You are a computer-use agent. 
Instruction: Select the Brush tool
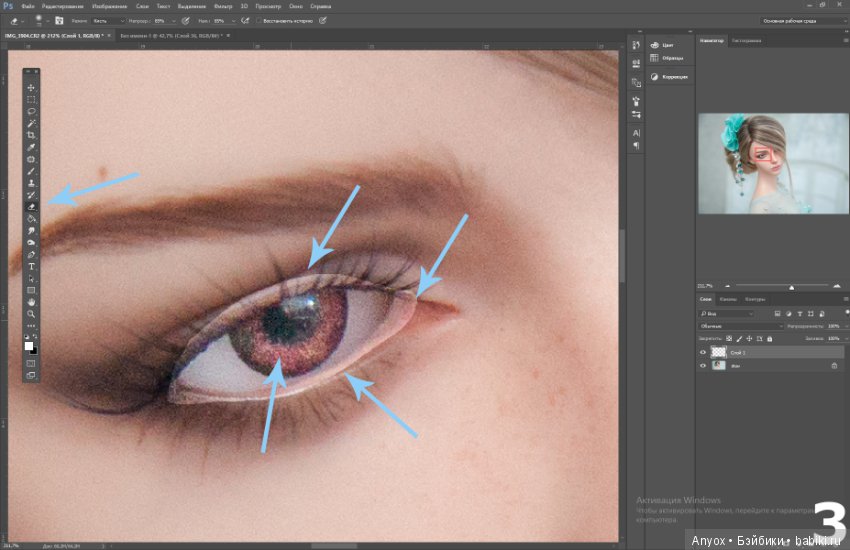[x=31, y=171]
